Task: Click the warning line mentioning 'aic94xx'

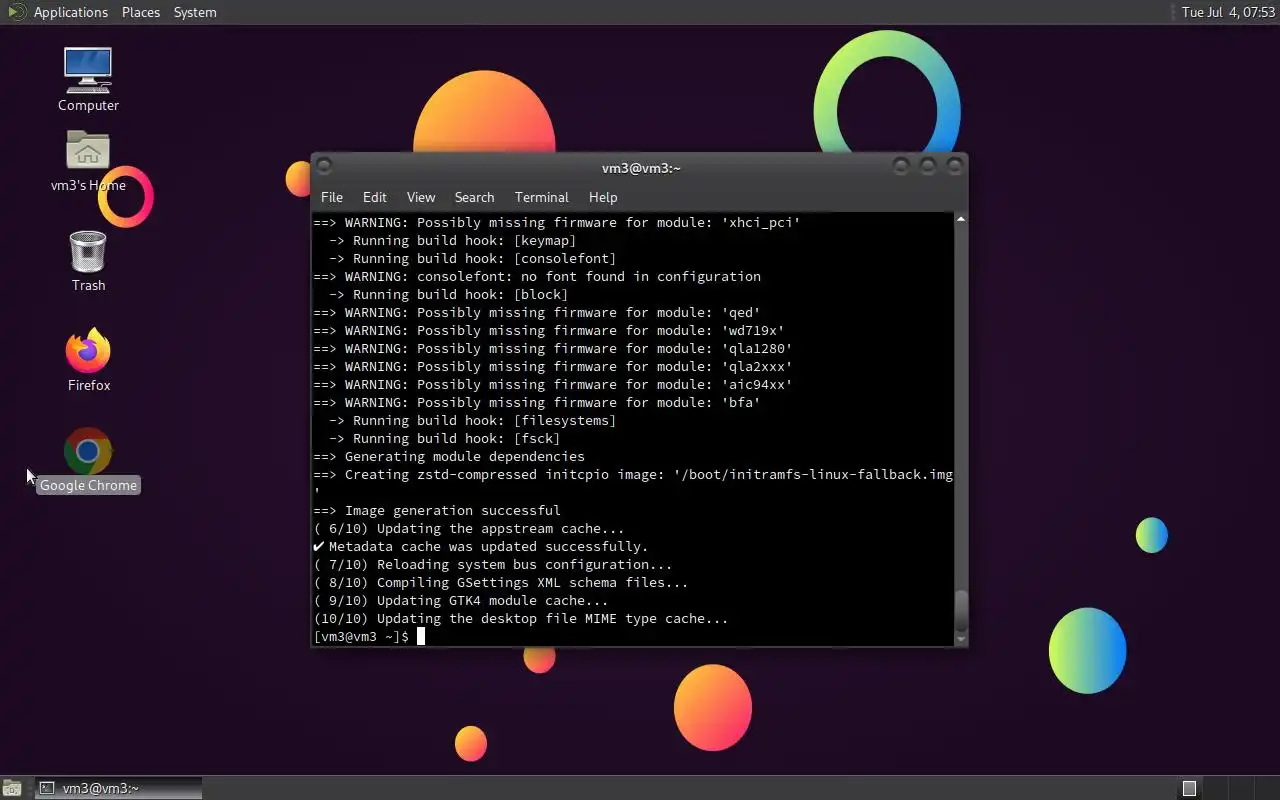Action: (x=553, y=384)
